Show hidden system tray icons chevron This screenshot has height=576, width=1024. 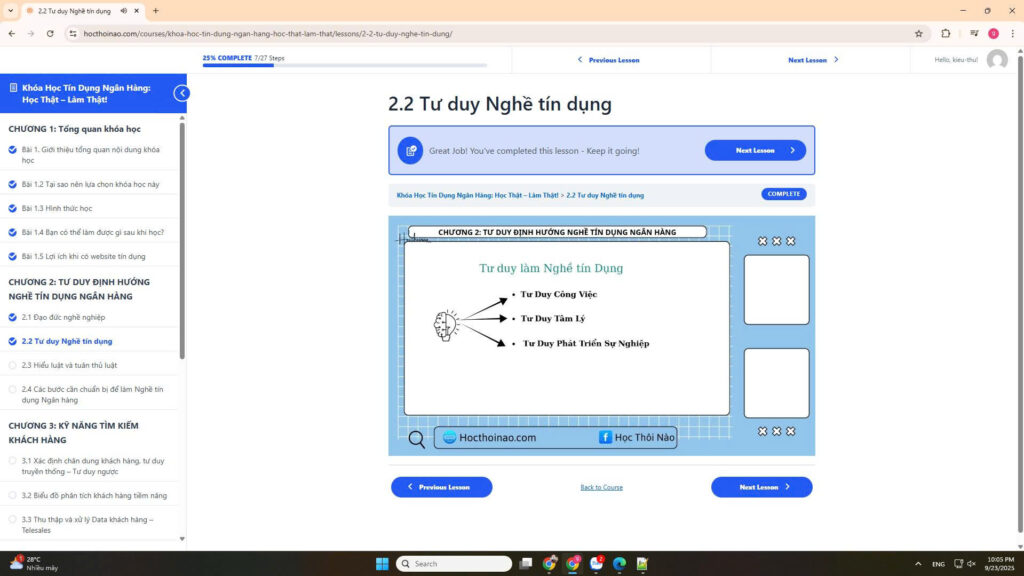point(915,563)
